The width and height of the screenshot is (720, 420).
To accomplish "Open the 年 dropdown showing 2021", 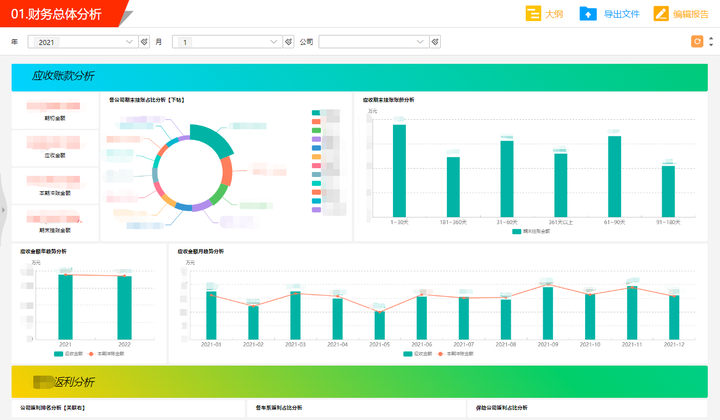I will 83,42.
